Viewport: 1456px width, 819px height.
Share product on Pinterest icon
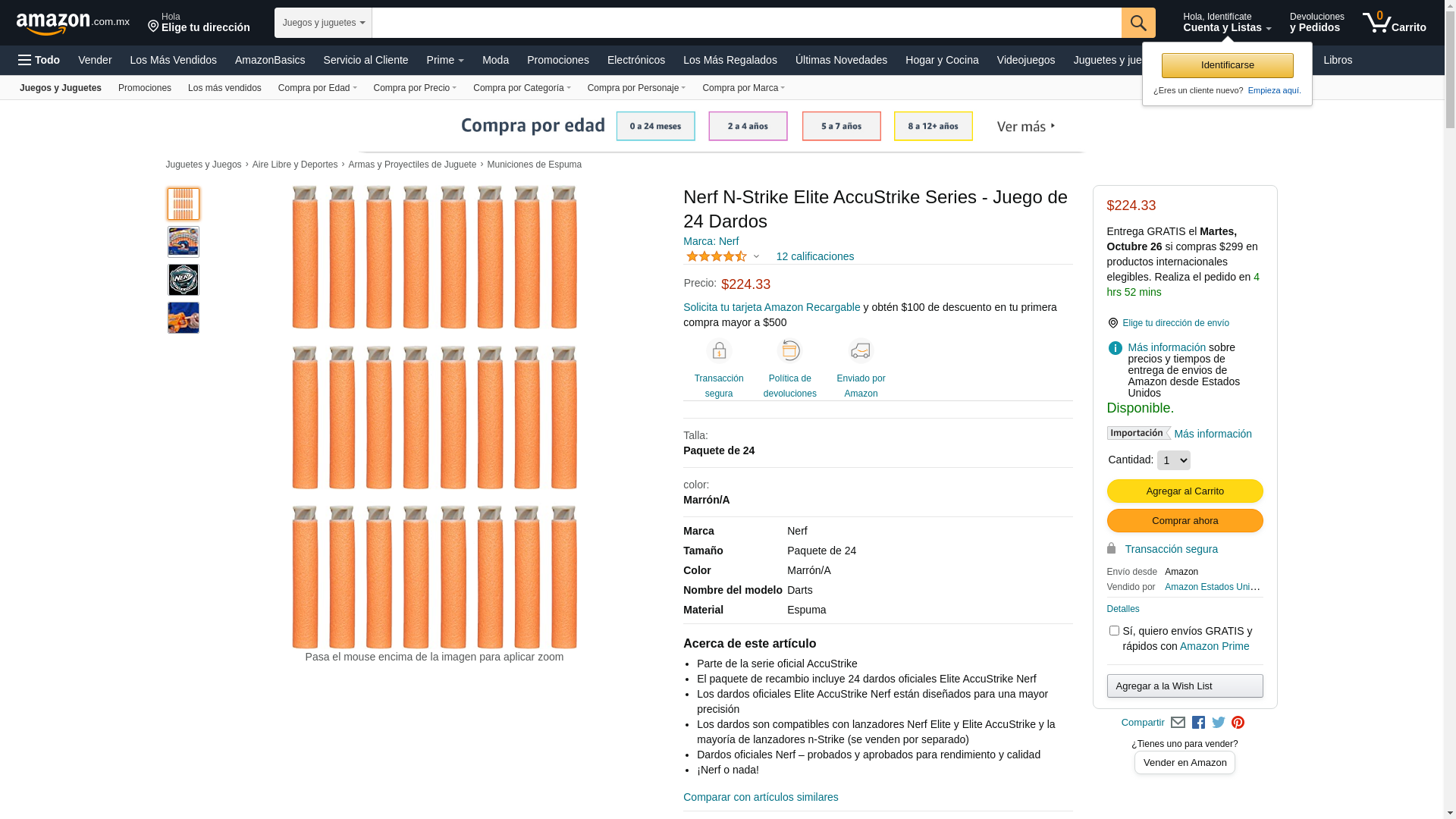(x=1238, y=723)
